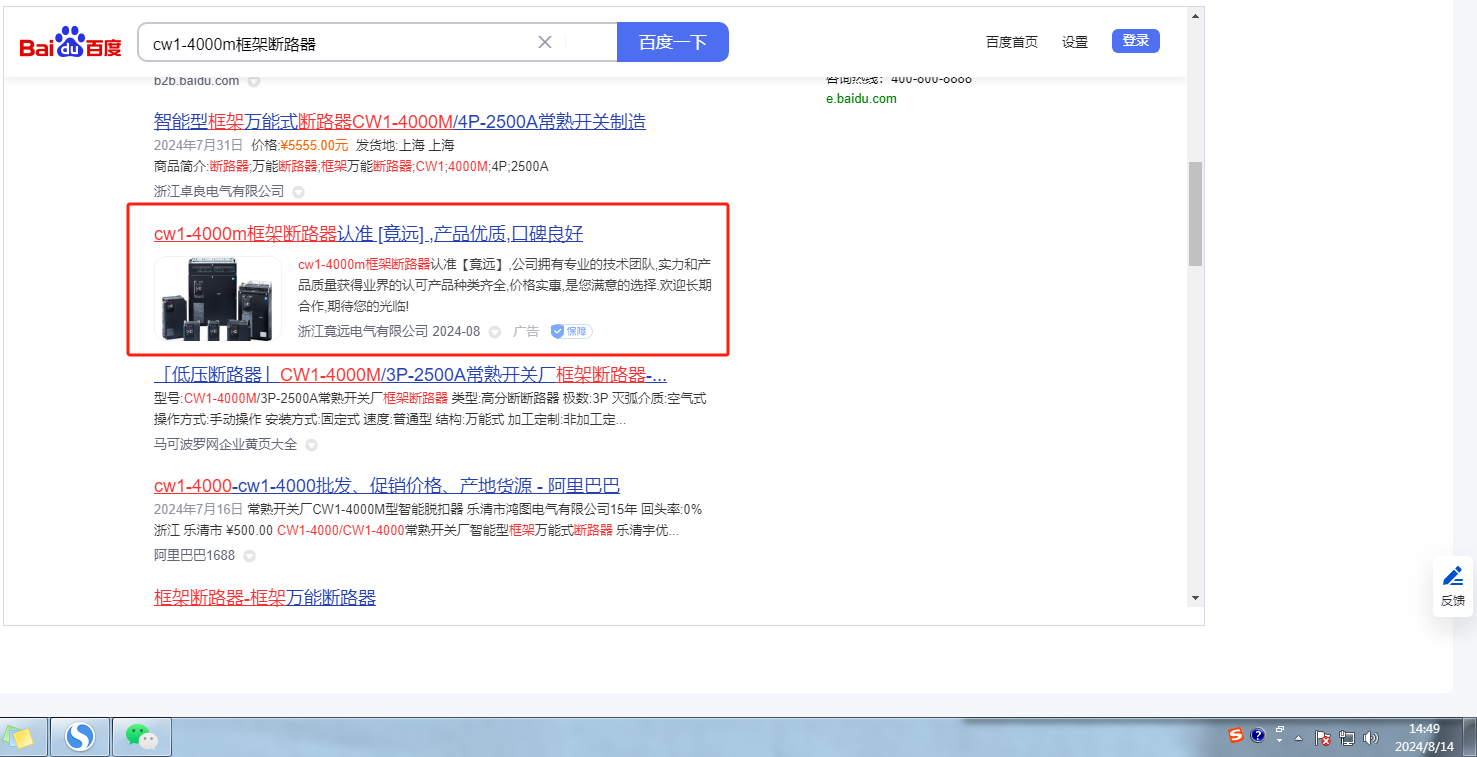Open result 框架断路器-框架万能断路器
The image size is (1477, 757).
265,598
